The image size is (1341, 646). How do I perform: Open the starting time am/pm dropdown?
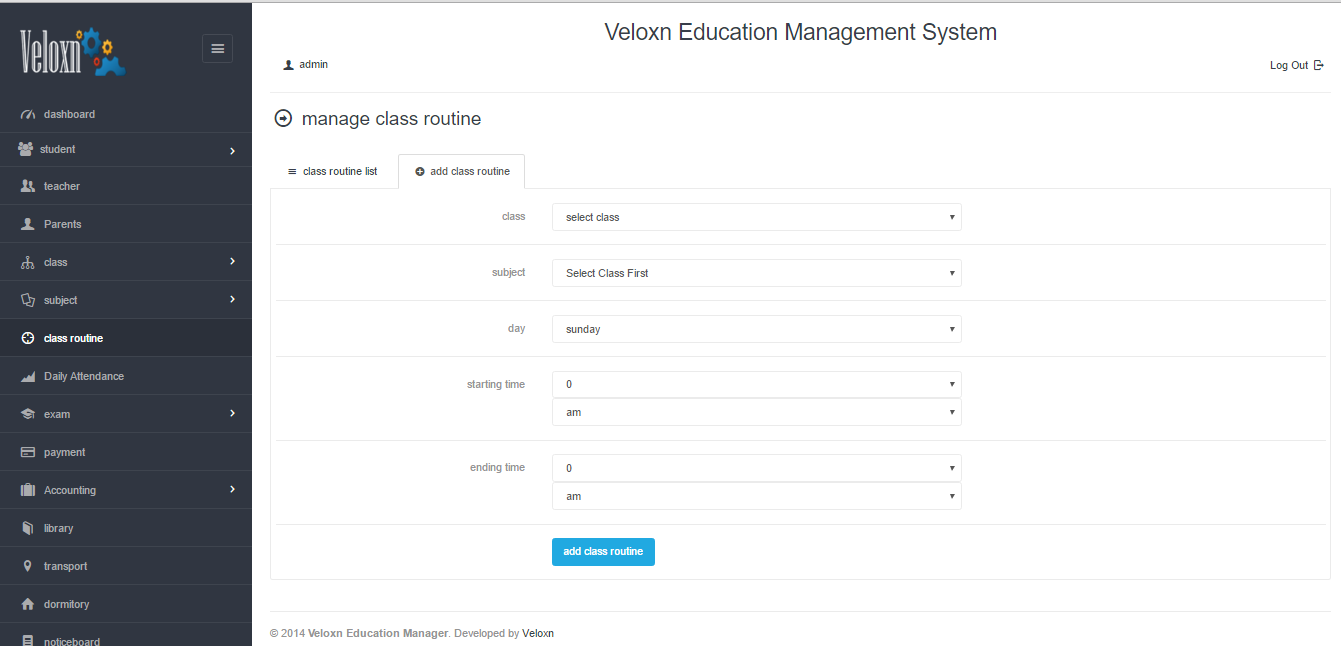click(x=756, y=412)
